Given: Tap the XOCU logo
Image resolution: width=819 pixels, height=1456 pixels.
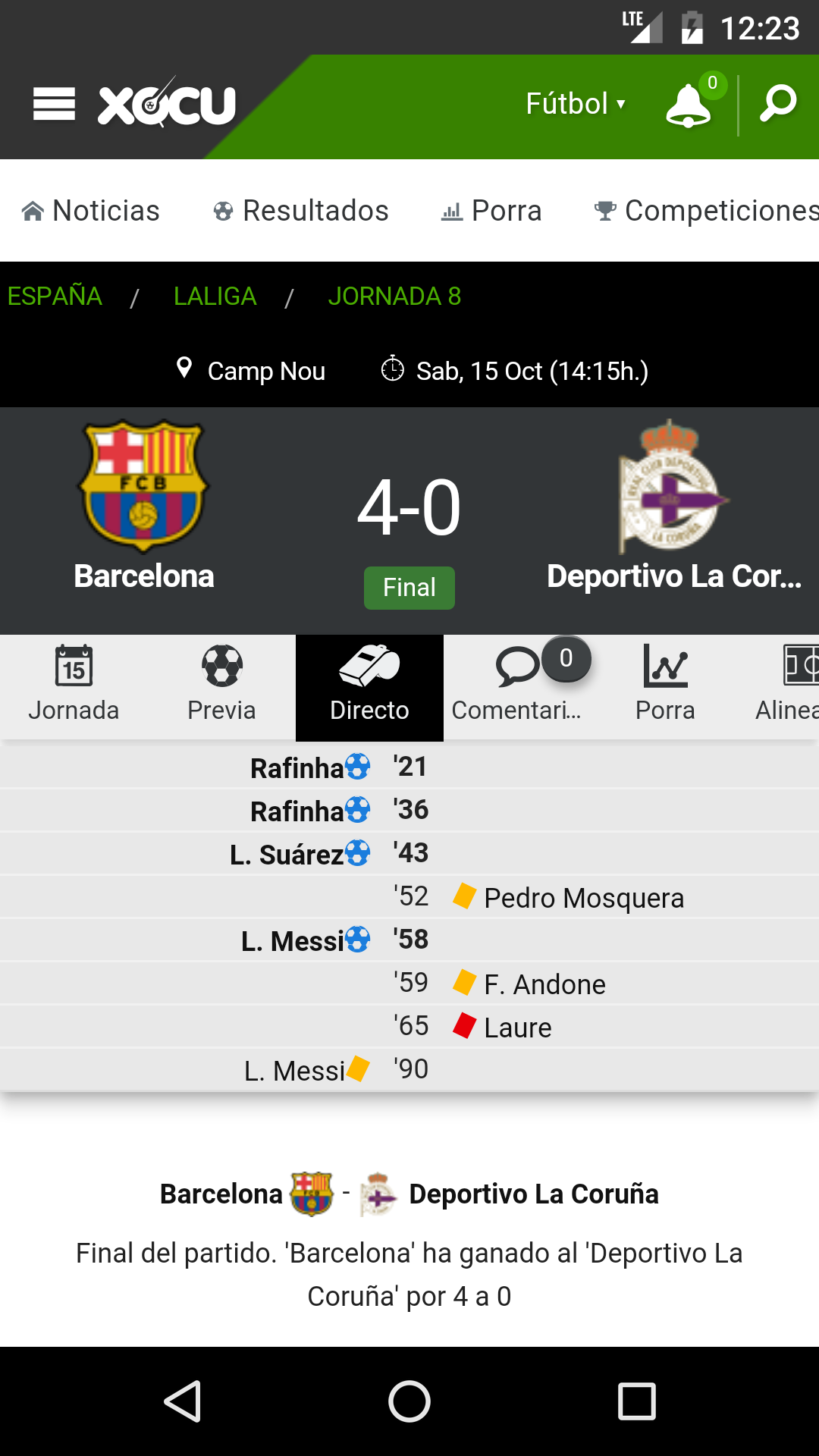Looking at the screenshot, I should click(x=167, y=104).
